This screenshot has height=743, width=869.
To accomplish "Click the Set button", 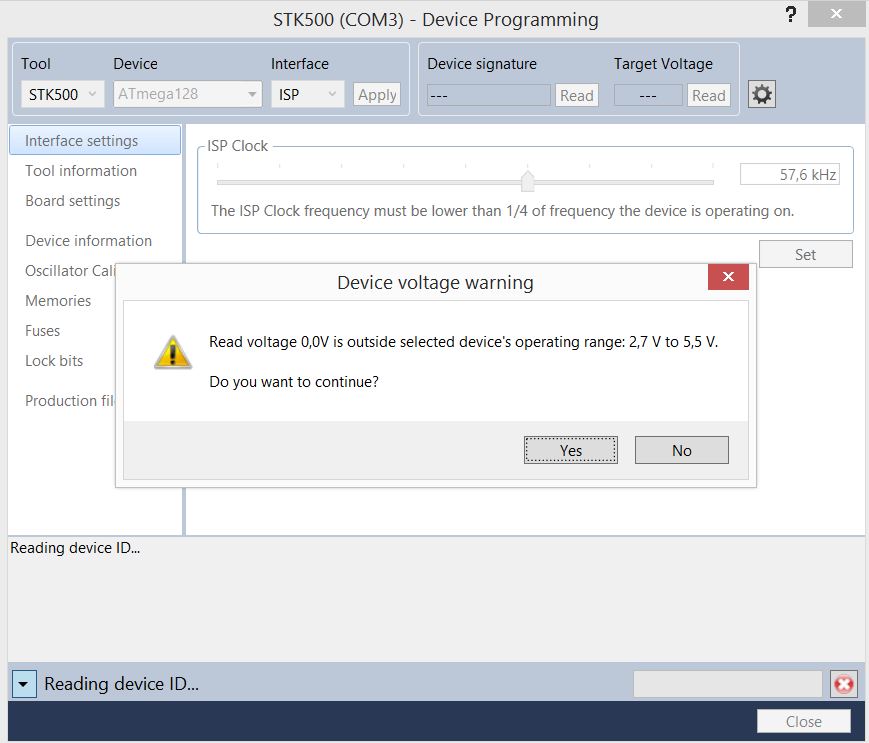I will coord(805,254).
